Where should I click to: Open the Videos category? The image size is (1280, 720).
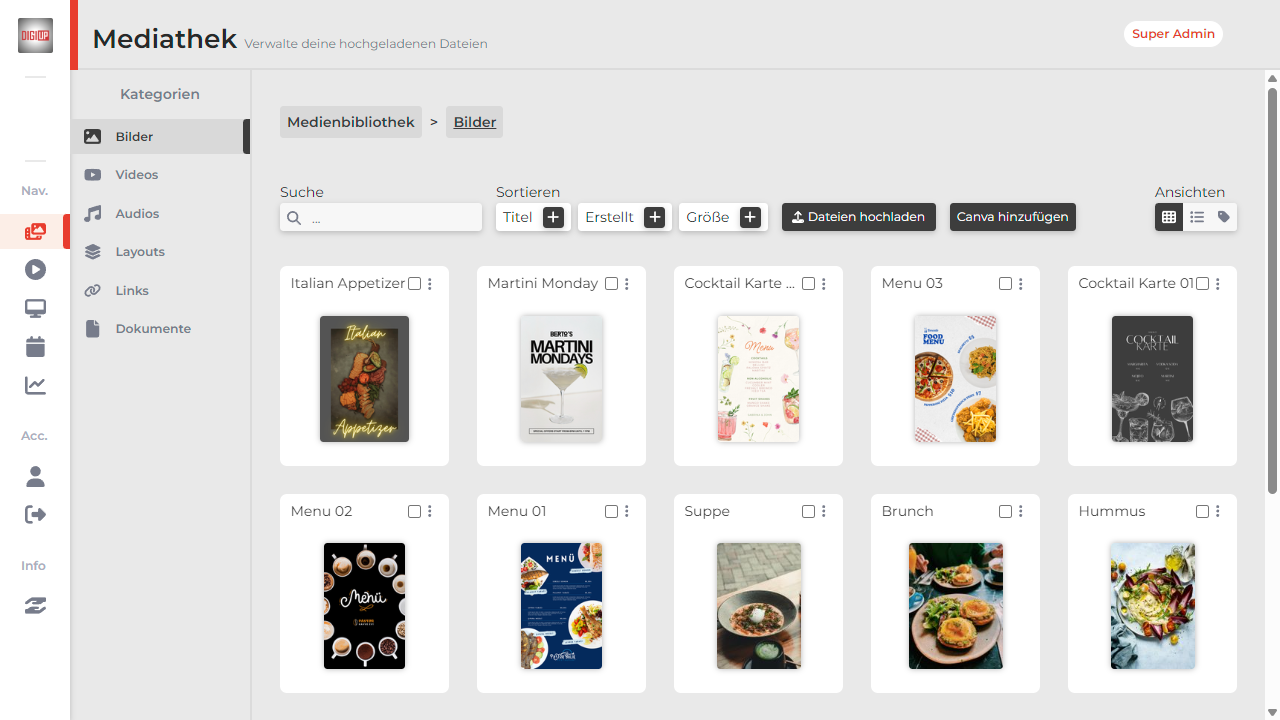click(x=137, y=175)
